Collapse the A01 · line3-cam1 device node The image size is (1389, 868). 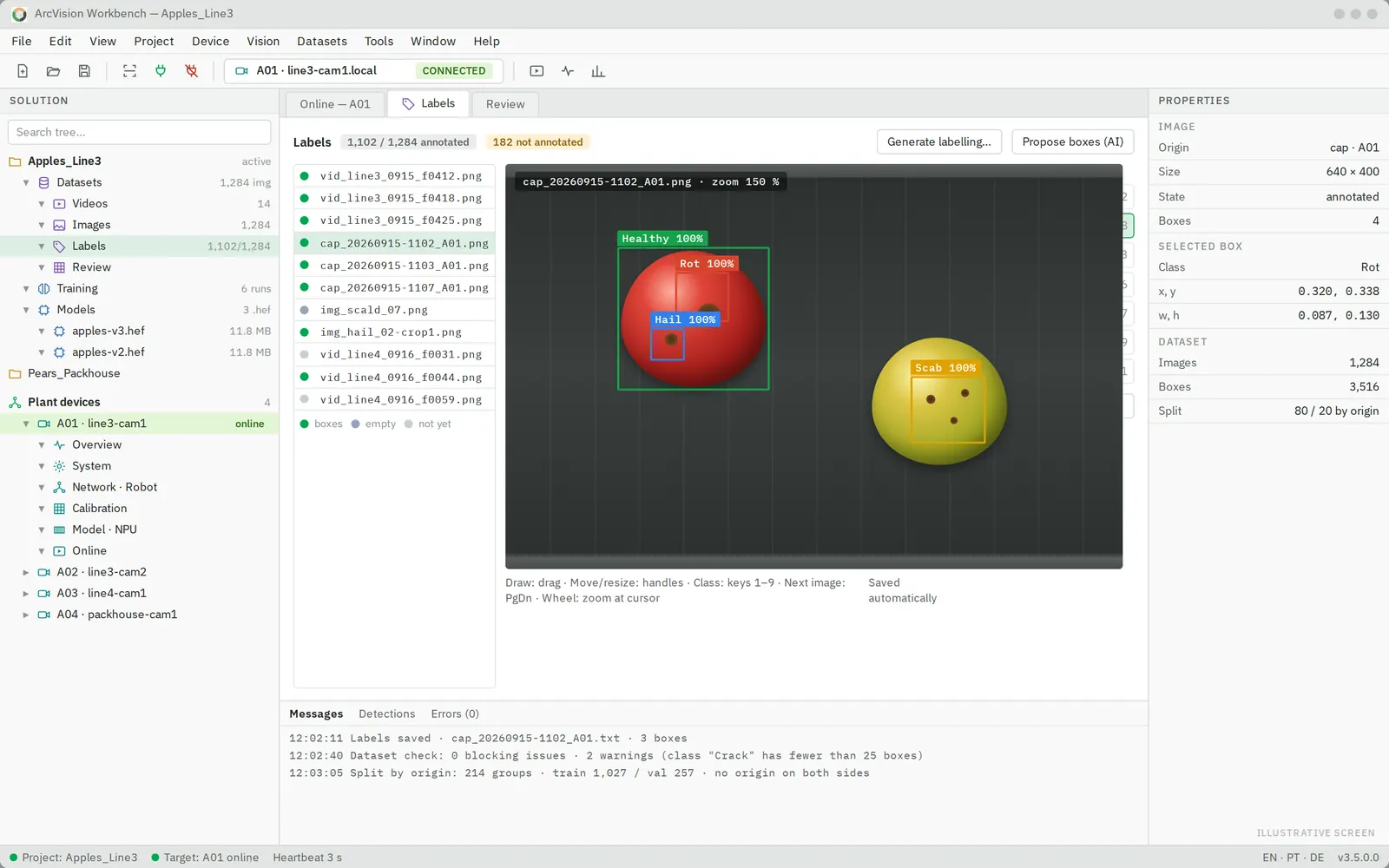[x=26, y=424]
